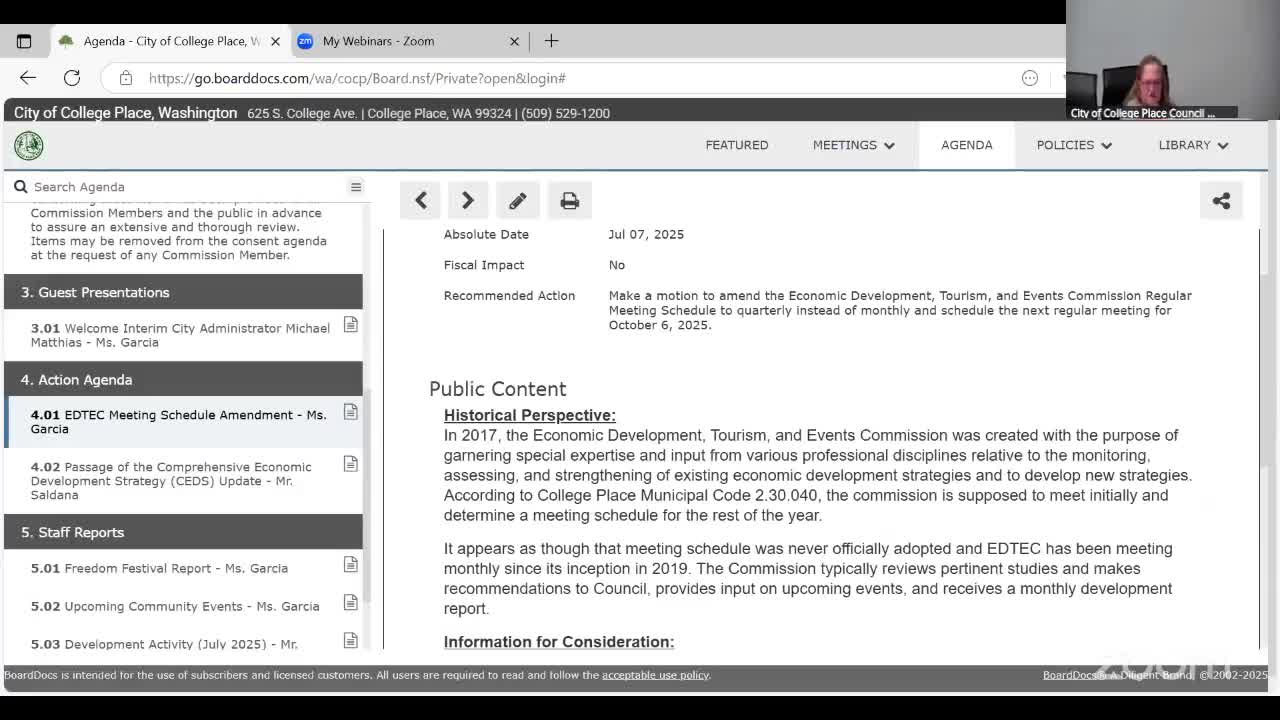Screen dimensions: 1280x720
Task: View site information lock icon
Action: (x=126, y=78)
